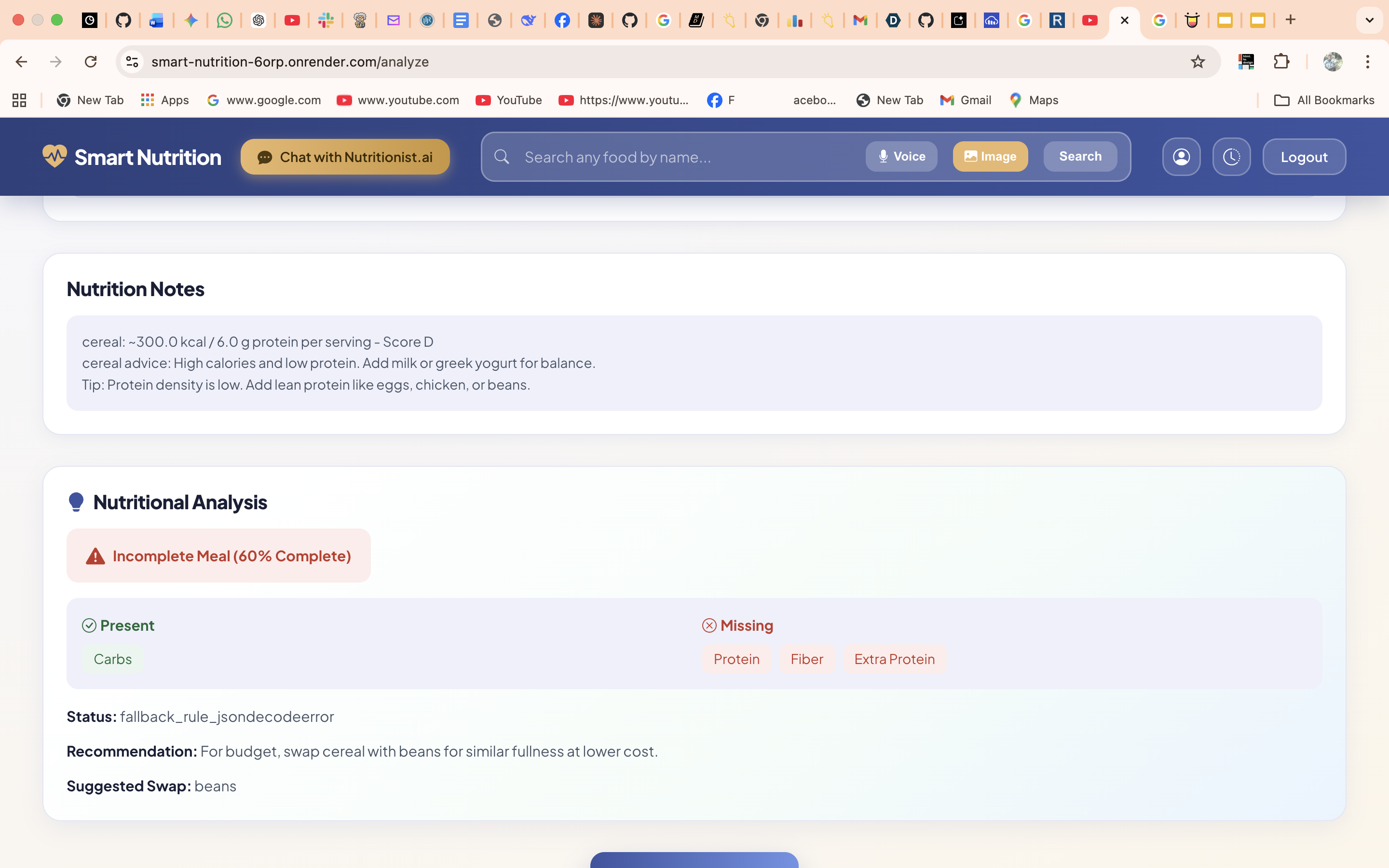Expand the tab search dropdown arrow
The height and width of the screenshot is (868, 1389).
click(1369, 21)
